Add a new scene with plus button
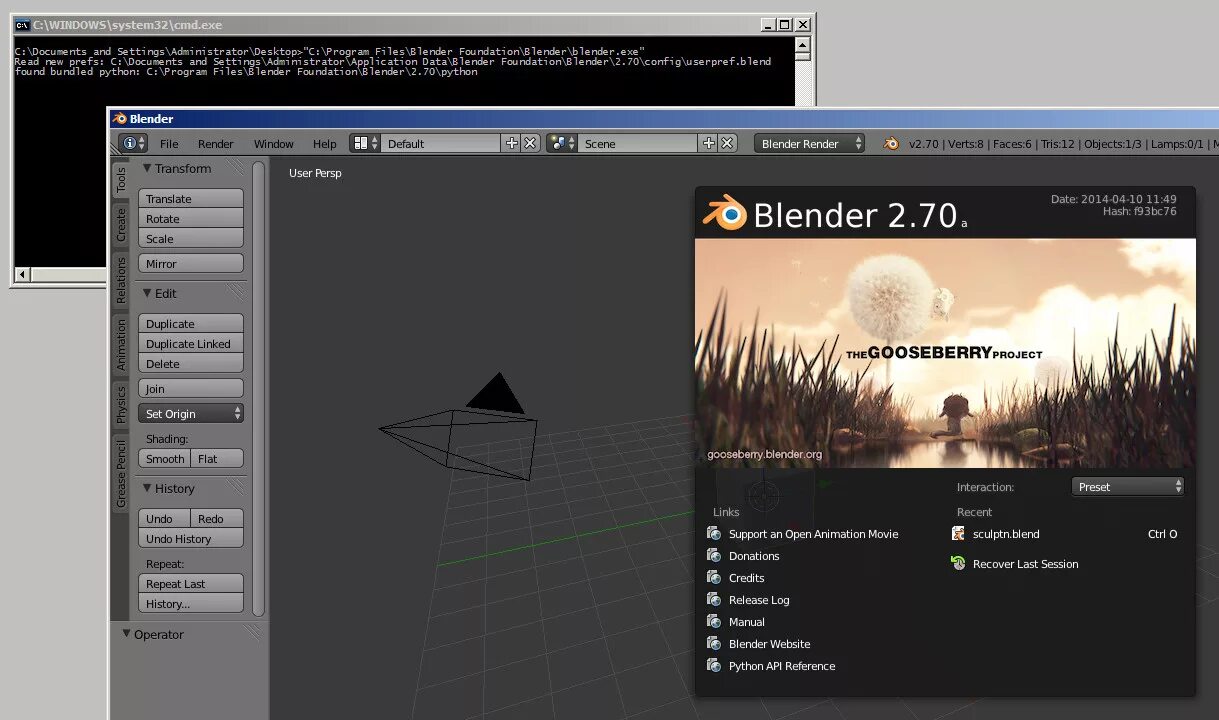The width and height of the screenshot is (1219, 720). [709, 143]
